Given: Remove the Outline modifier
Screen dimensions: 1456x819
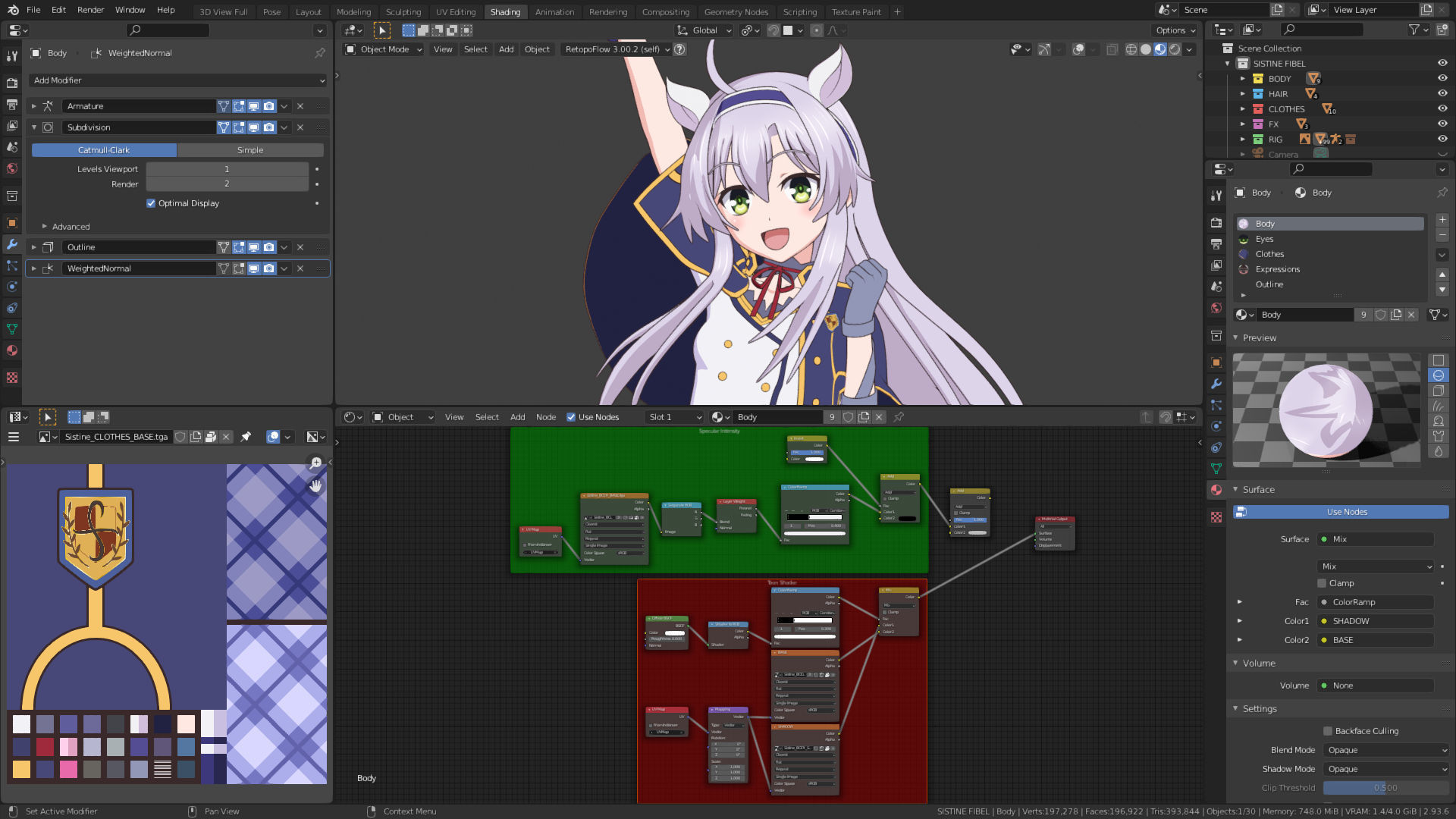Looking at the screenshot, I should point(300,247).
